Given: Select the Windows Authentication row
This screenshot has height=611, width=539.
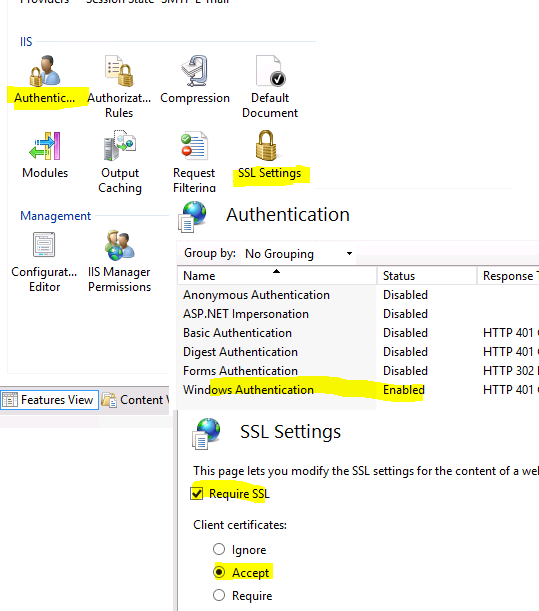Looking at the screenshot, I should [358, 390].
